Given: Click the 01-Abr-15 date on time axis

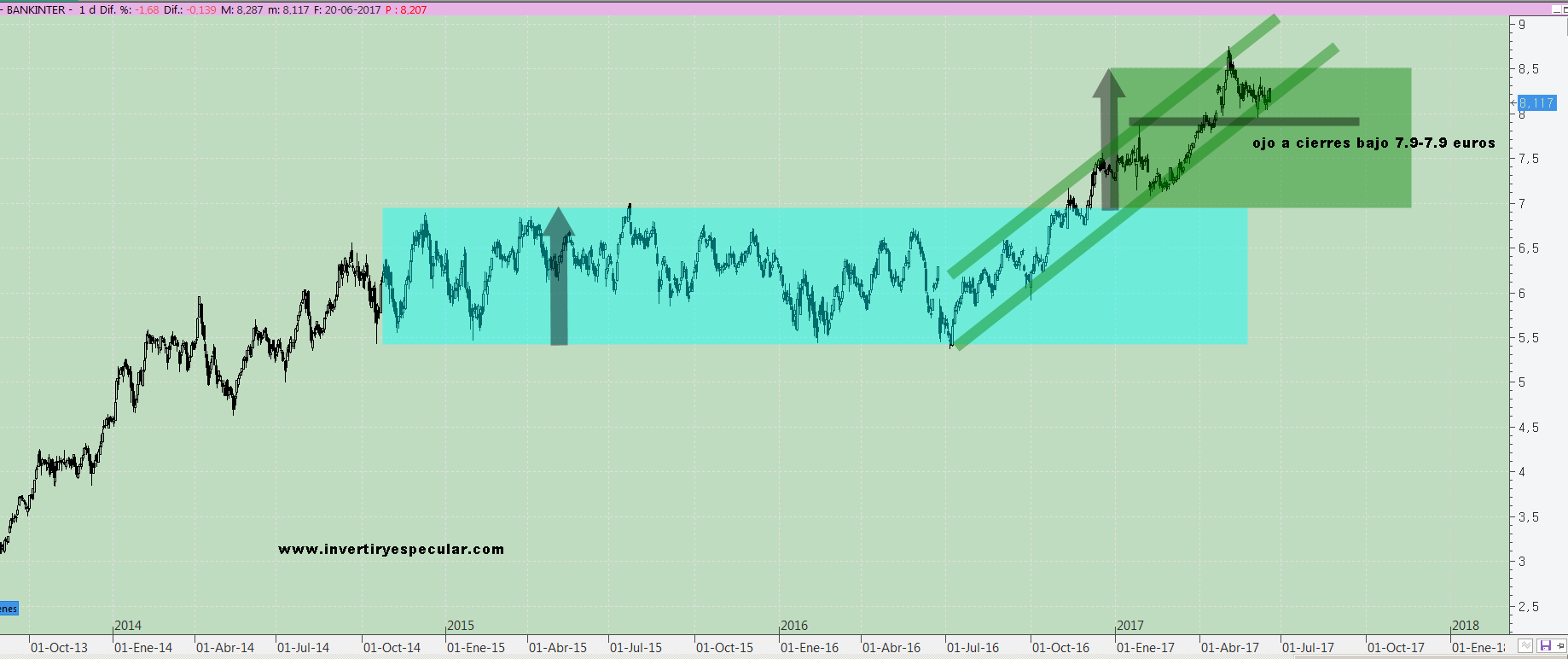Looking at the screenshot, I should click(558, 648).
